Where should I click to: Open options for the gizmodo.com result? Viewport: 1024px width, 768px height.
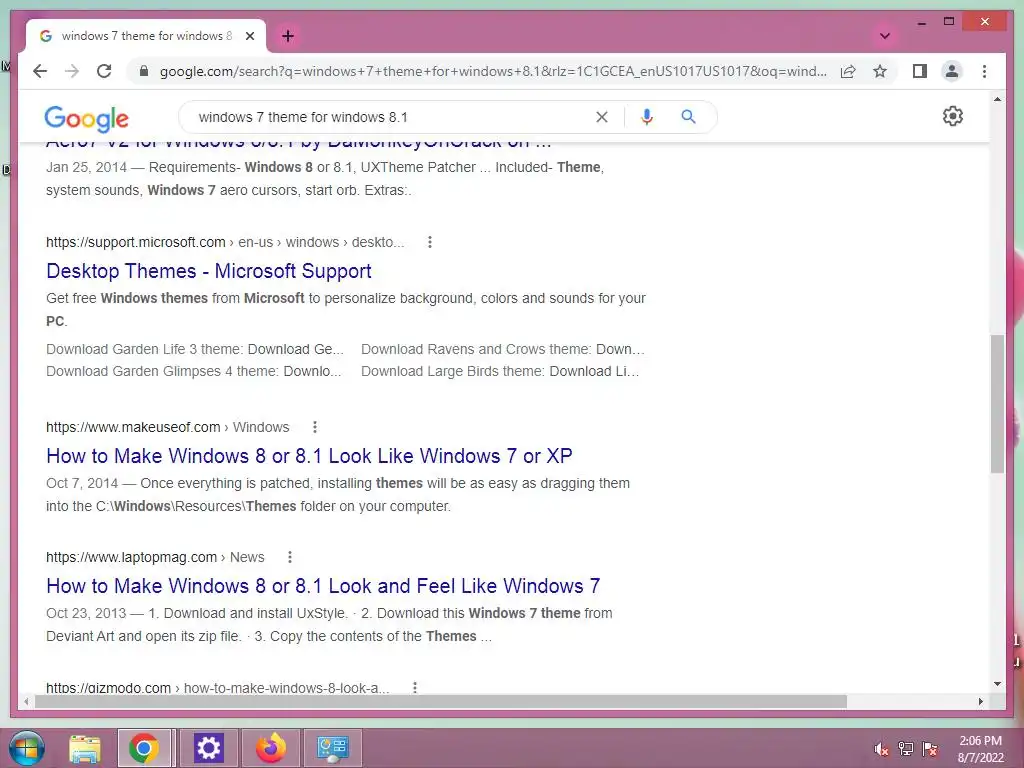pyautogui.click(x=415, y=687)
